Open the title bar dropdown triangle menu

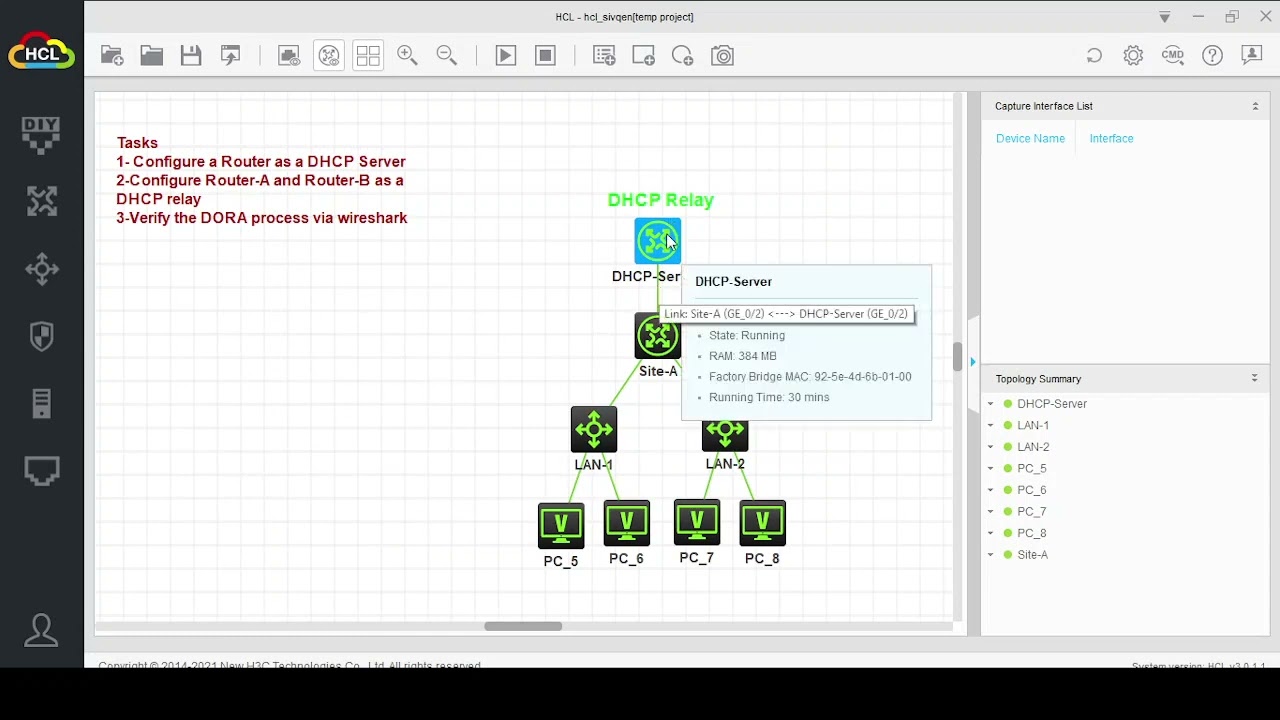point(1165,17)
